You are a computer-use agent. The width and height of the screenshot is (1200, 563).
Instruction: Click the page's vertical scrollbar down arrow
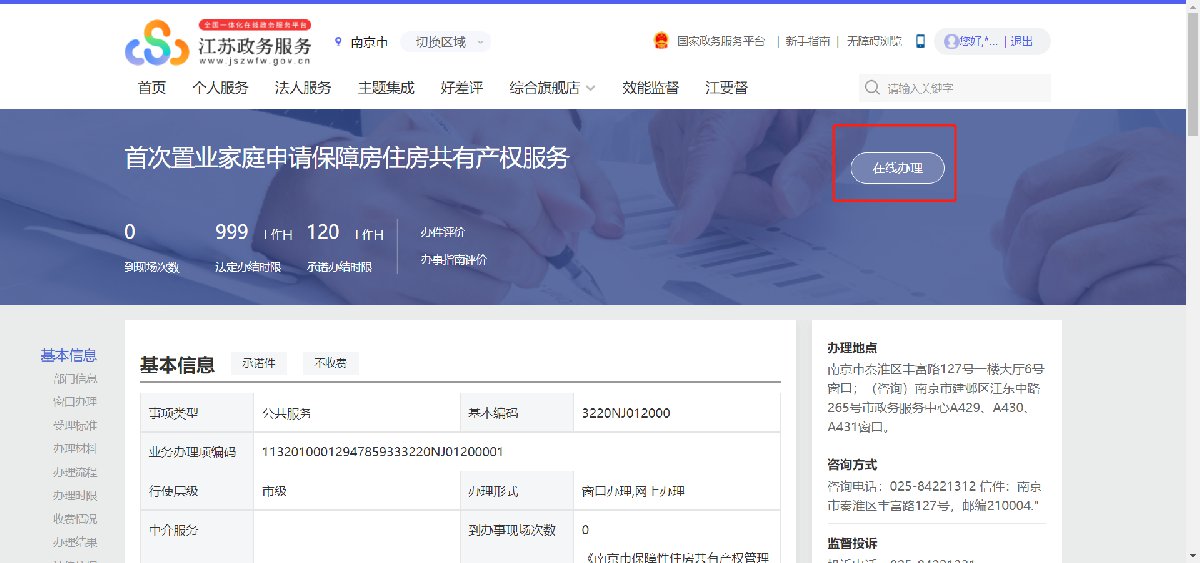tap(1192, 555)
